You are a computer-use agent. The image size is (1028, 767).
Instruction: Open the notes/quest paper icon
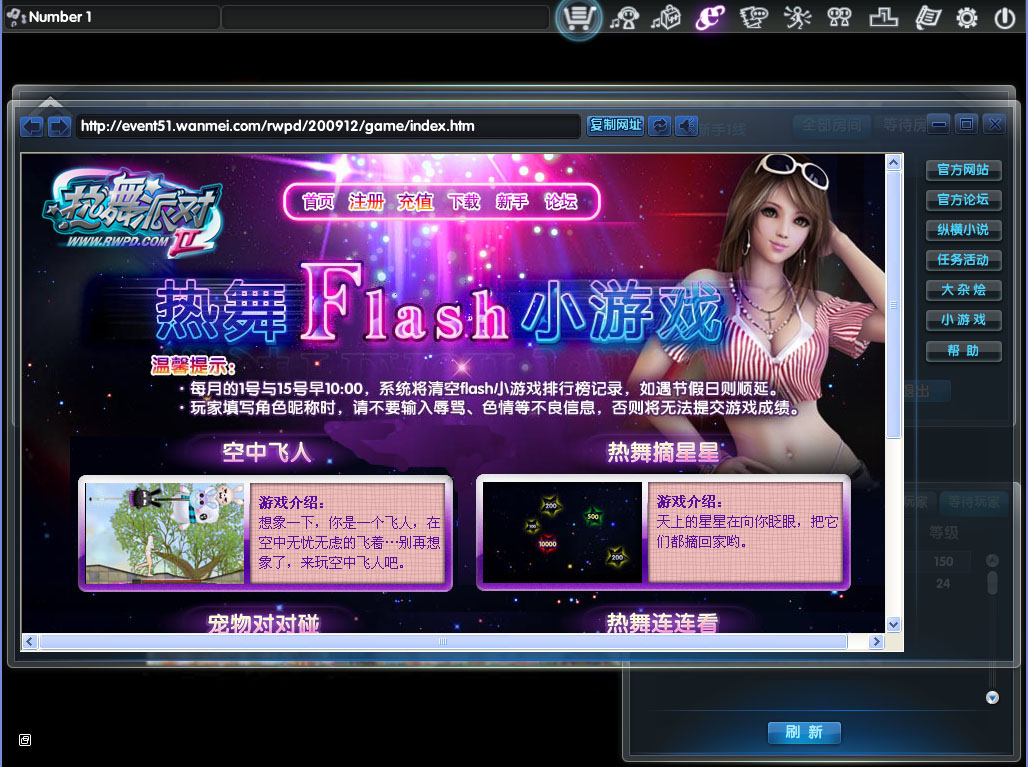tap(928, 18)
